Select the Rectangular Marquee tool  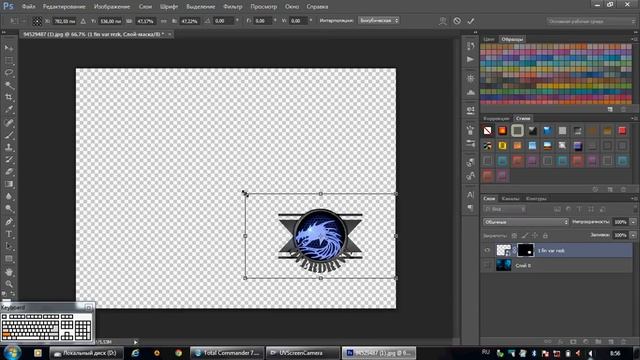[9, 60]
